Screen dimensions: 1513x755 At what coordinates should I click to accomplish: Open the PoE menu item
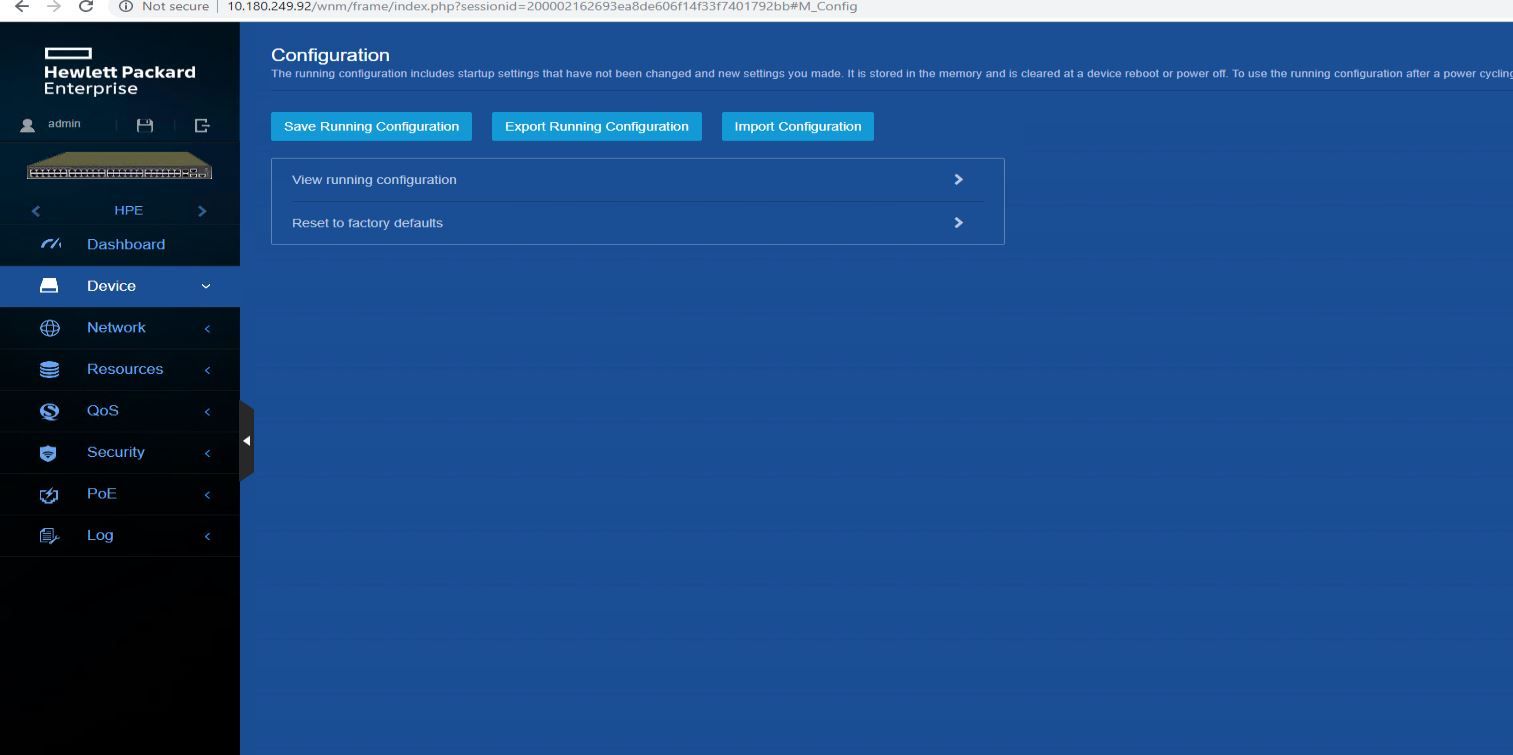pyautogui.click(x=120, y=494)
